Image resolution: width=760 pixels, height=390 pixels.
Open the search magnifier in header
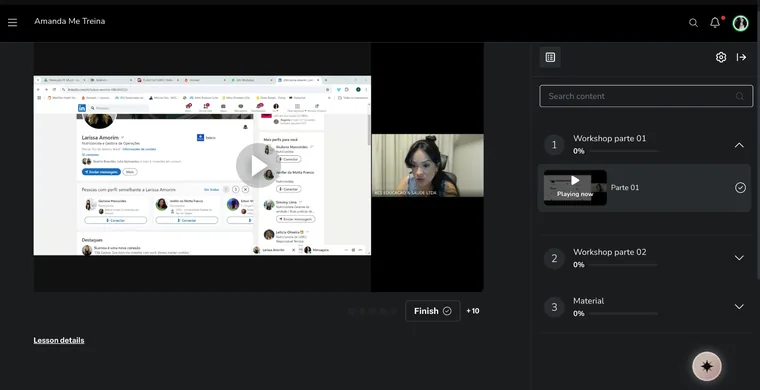(693, 23)
